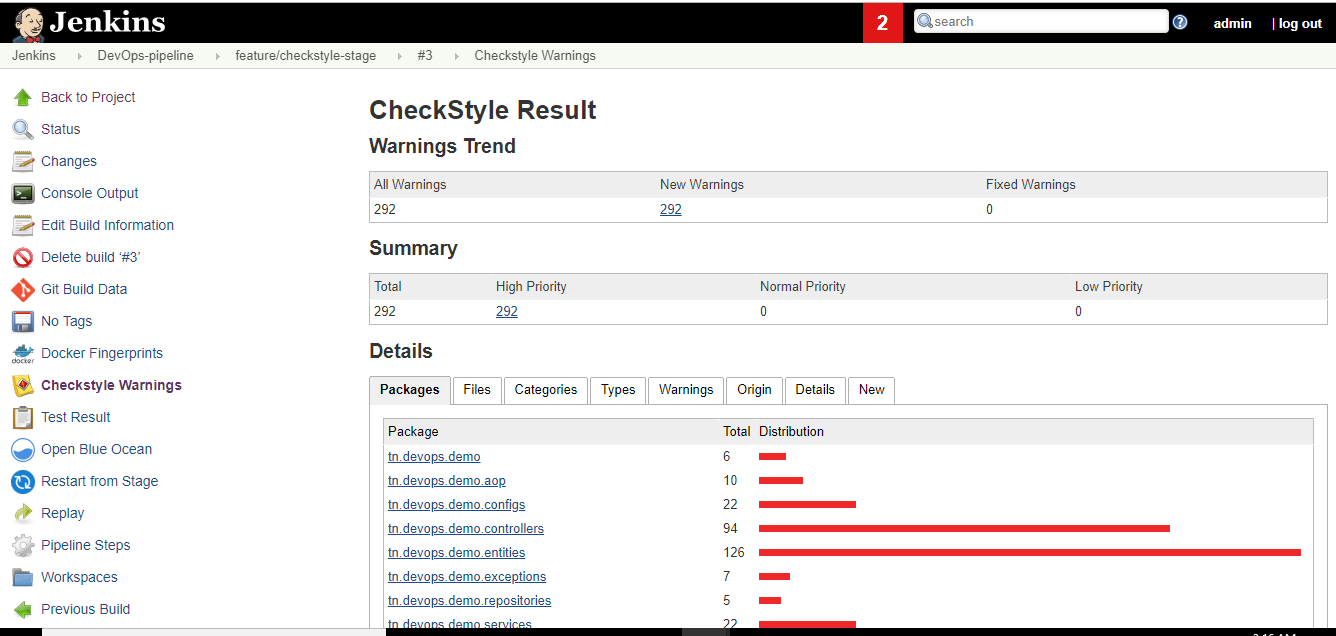Click the notification badge showing 2
Viewport: 1336px width, 636px height.
pos(882,21)
